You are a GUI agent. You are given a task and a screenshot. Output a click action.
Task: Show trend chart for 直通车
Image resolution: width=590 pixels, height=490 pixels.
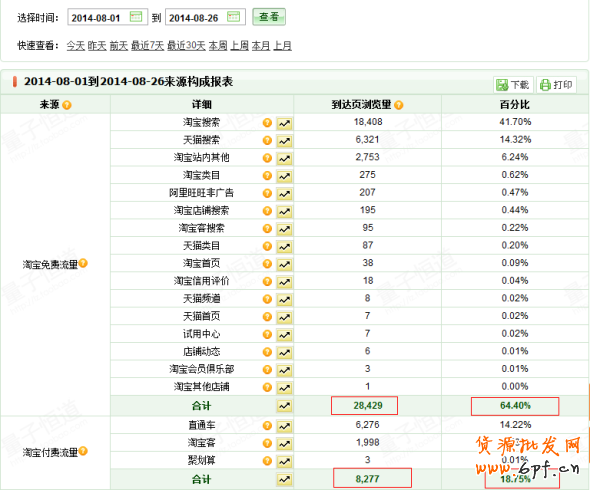coord(284,426)
